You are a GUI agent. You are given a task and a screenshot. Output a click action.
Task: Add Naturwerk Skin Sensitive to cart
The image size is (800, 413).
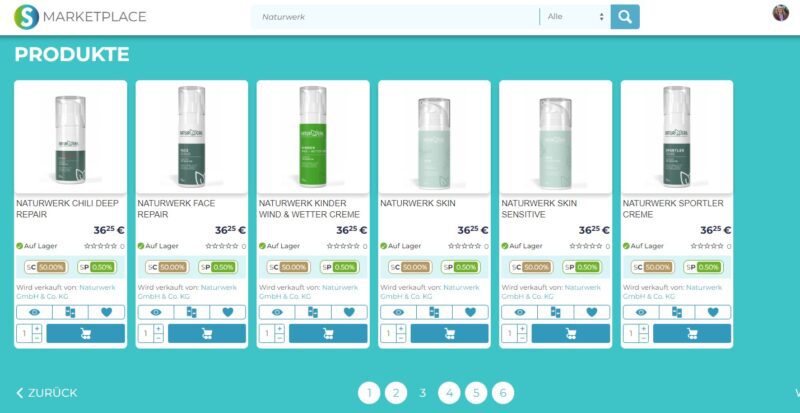[570, 333]
